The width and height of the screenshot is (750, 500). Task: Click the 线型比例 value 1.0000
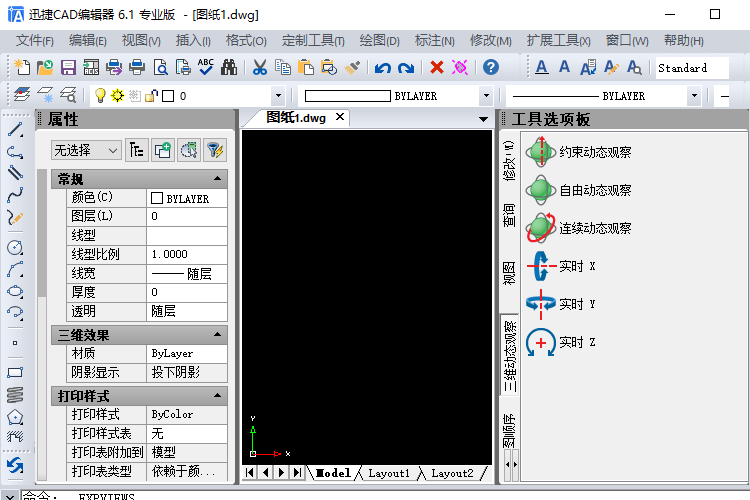(187, 255)
